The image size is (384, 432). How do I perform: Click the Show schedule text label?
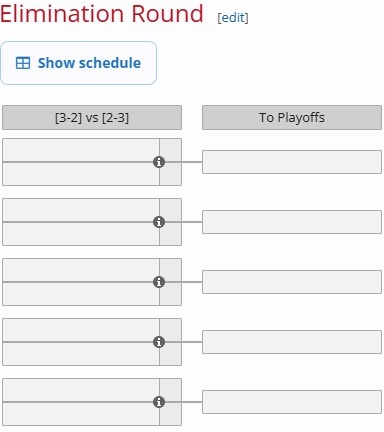89,63
